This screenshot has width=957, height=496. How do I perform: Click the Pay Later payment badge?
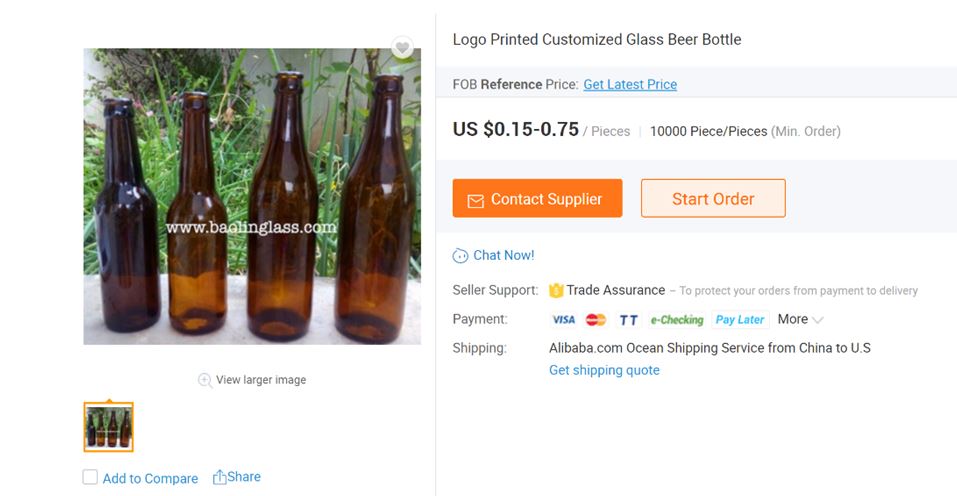(x=740, y=320)
